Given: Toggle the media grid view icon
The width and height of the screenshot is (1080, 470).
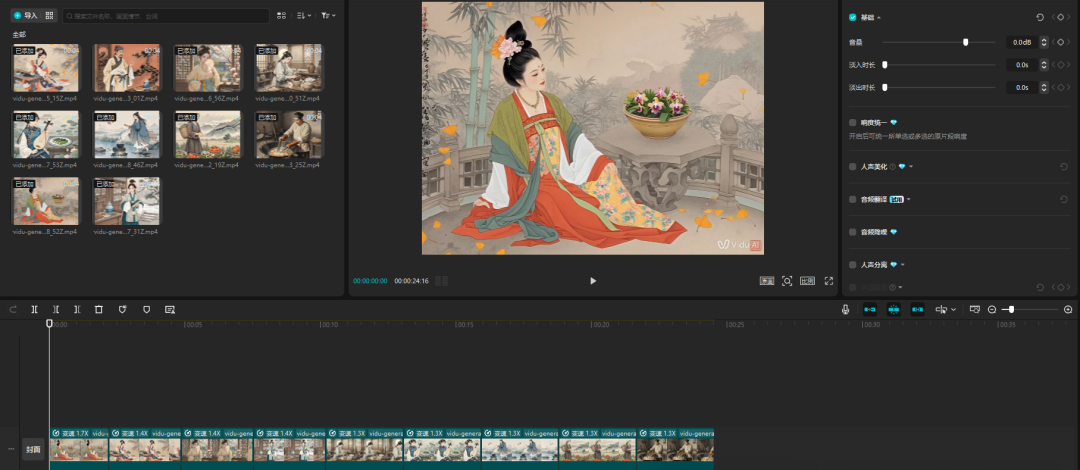Looking at the screenshot, I should pyautogui.click(x=281, y=15).
